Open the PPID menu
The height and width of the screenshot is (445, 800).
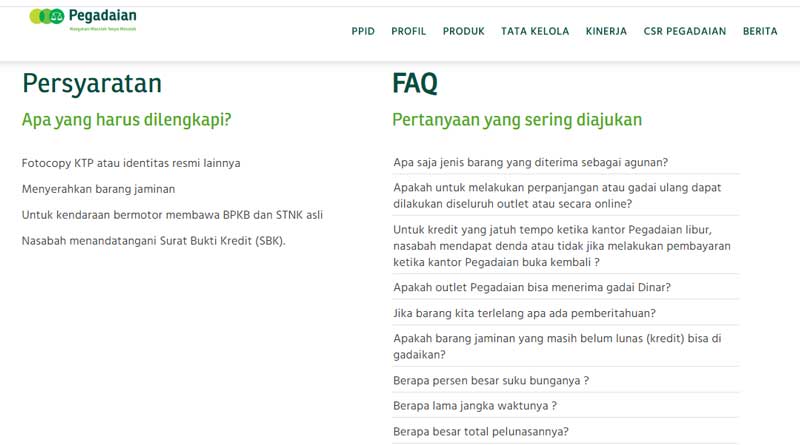(x=363, y=31)
